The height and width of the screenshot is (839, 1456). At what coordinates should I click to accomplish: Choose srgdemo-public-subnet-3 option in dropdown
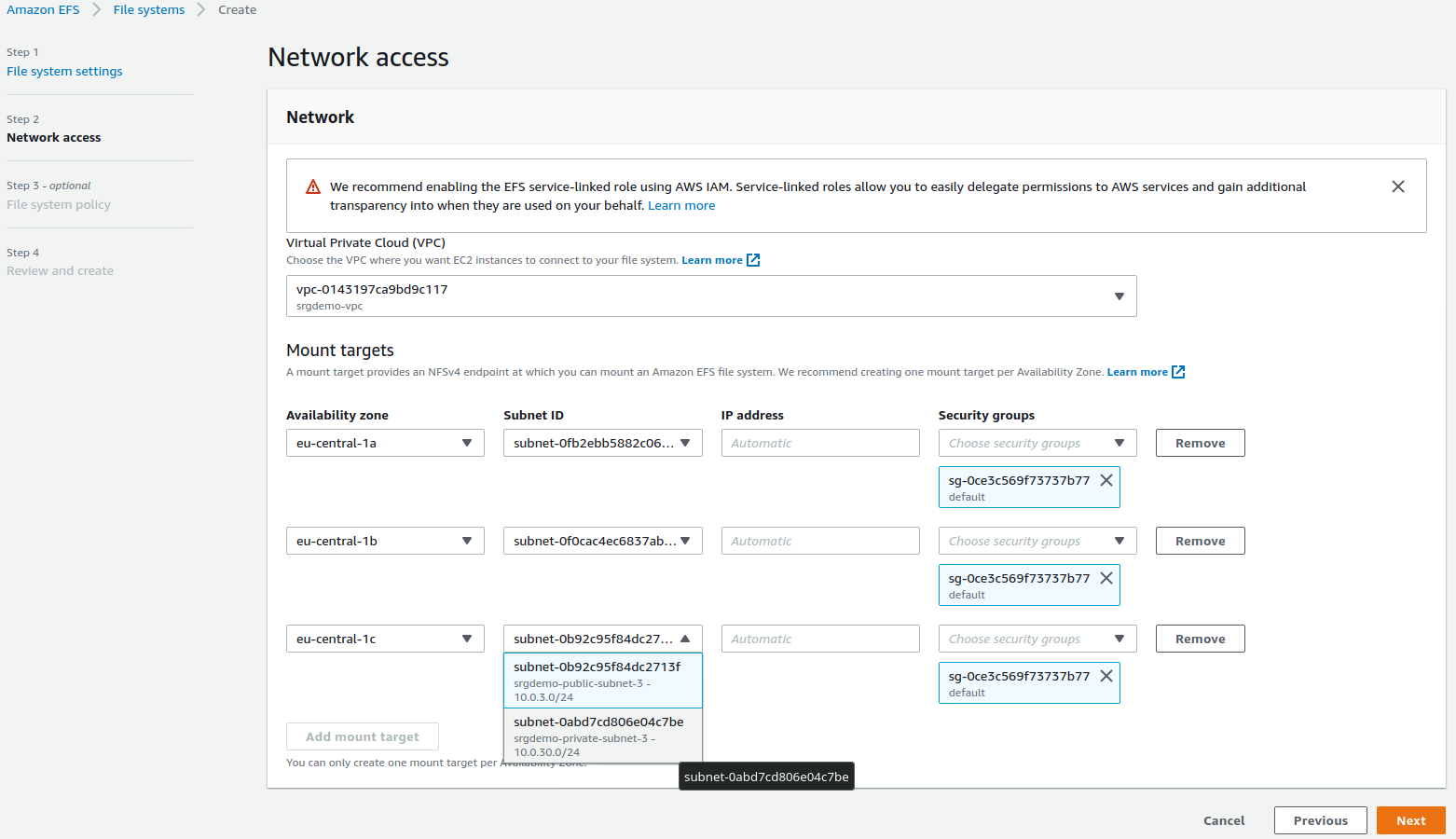pos(602,681)
